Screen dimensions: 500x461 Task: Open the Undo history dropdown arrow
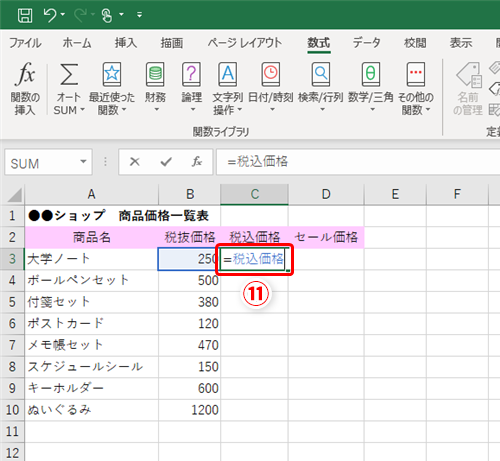click(63, 15)
